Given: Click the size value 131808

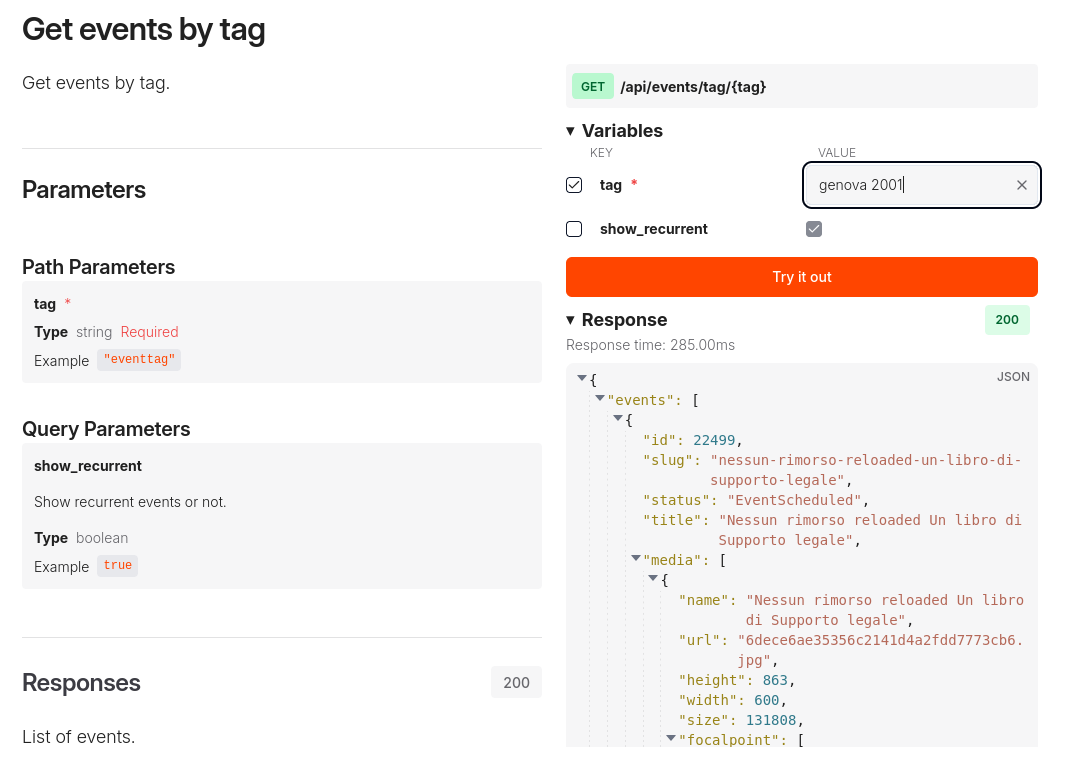Looking at the screenshot, I should click(x=770, y=720).
